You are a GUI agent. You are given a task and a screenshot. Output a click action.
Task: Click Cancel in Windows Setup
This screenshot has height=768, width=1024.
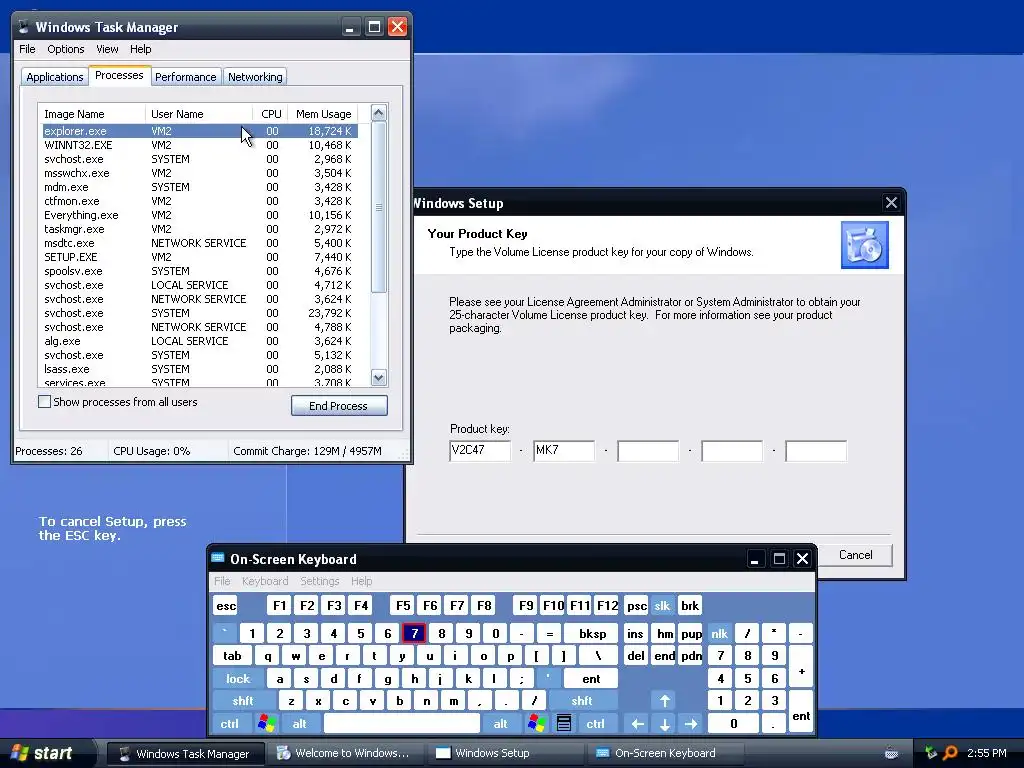(856, 554)
